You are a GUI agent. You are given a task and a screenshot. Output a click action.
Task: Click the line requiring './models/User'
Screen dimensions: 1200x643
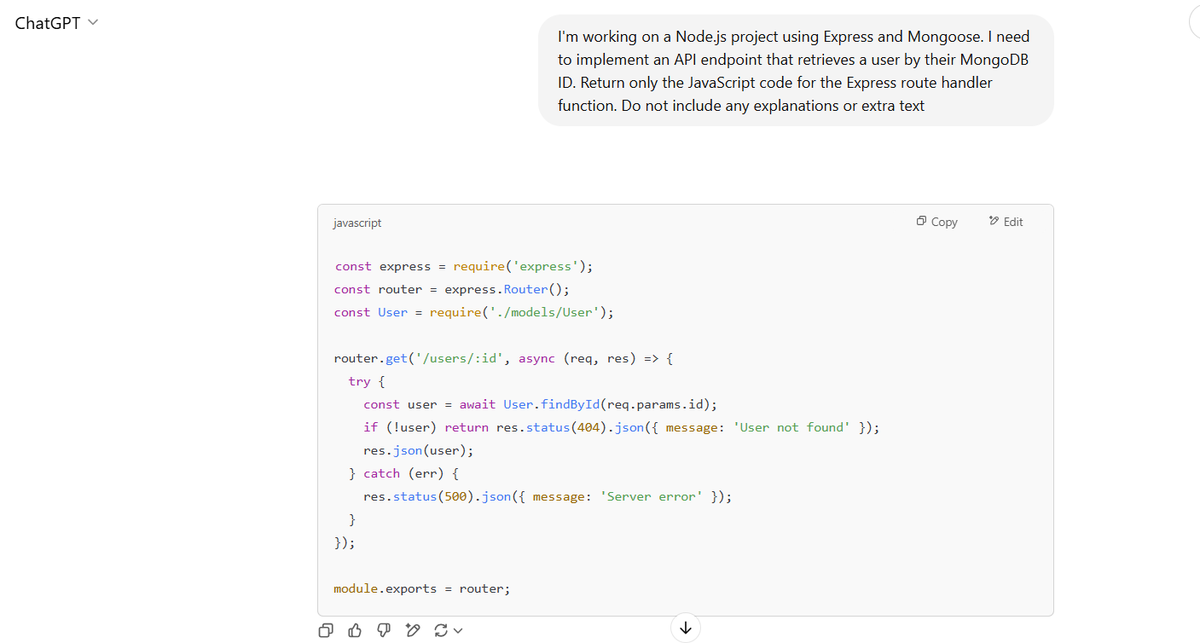point(474,313)
